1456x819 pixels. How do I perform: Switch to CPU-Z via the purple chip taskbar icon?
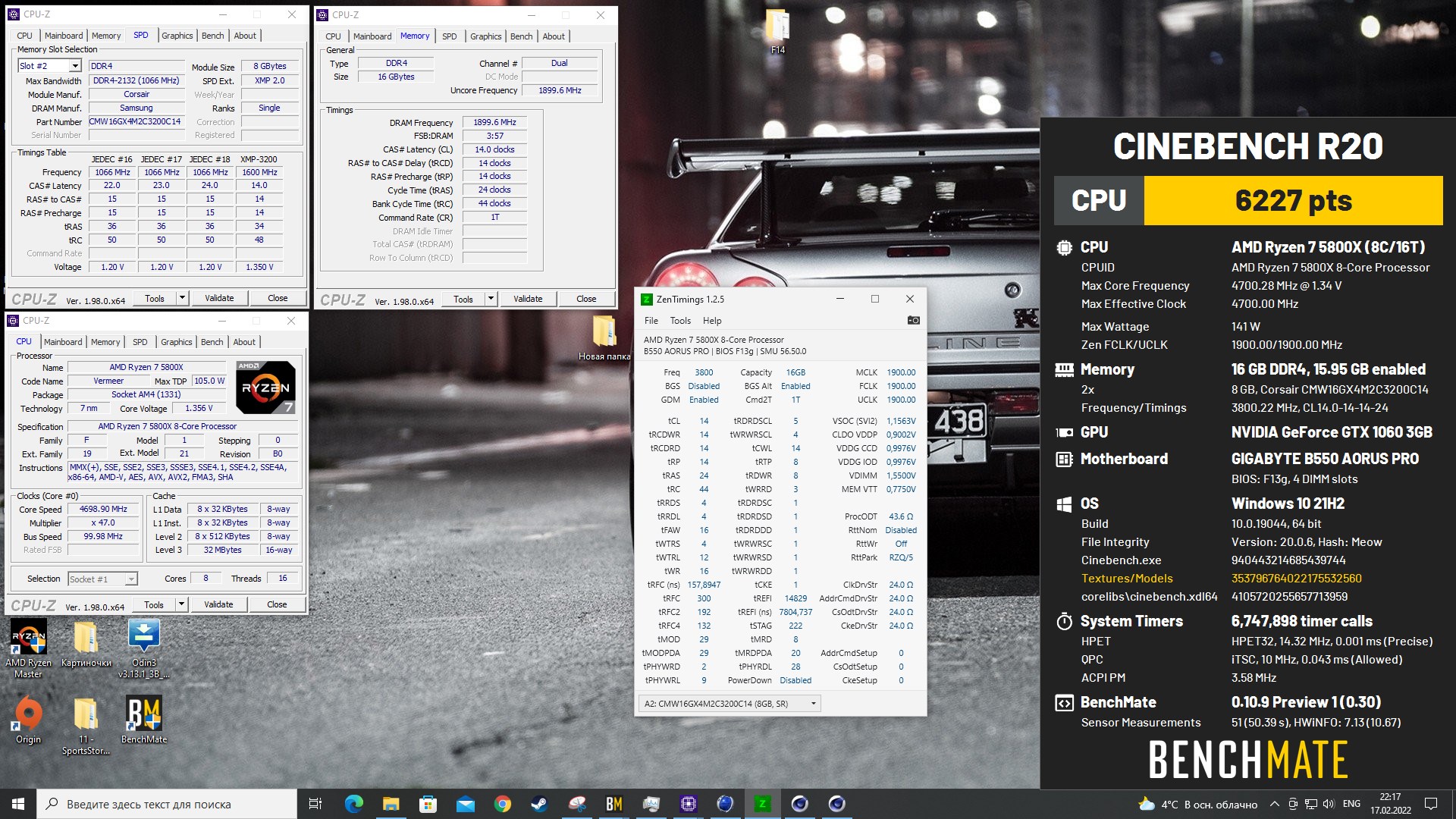click(689, 804)
